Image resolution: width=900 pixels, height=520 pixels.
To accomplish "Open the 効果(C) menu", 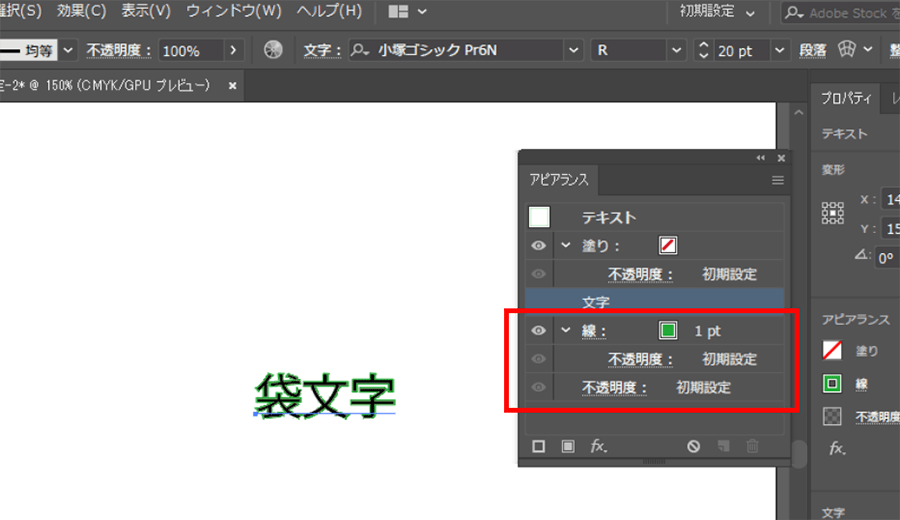I will point(82,11).
